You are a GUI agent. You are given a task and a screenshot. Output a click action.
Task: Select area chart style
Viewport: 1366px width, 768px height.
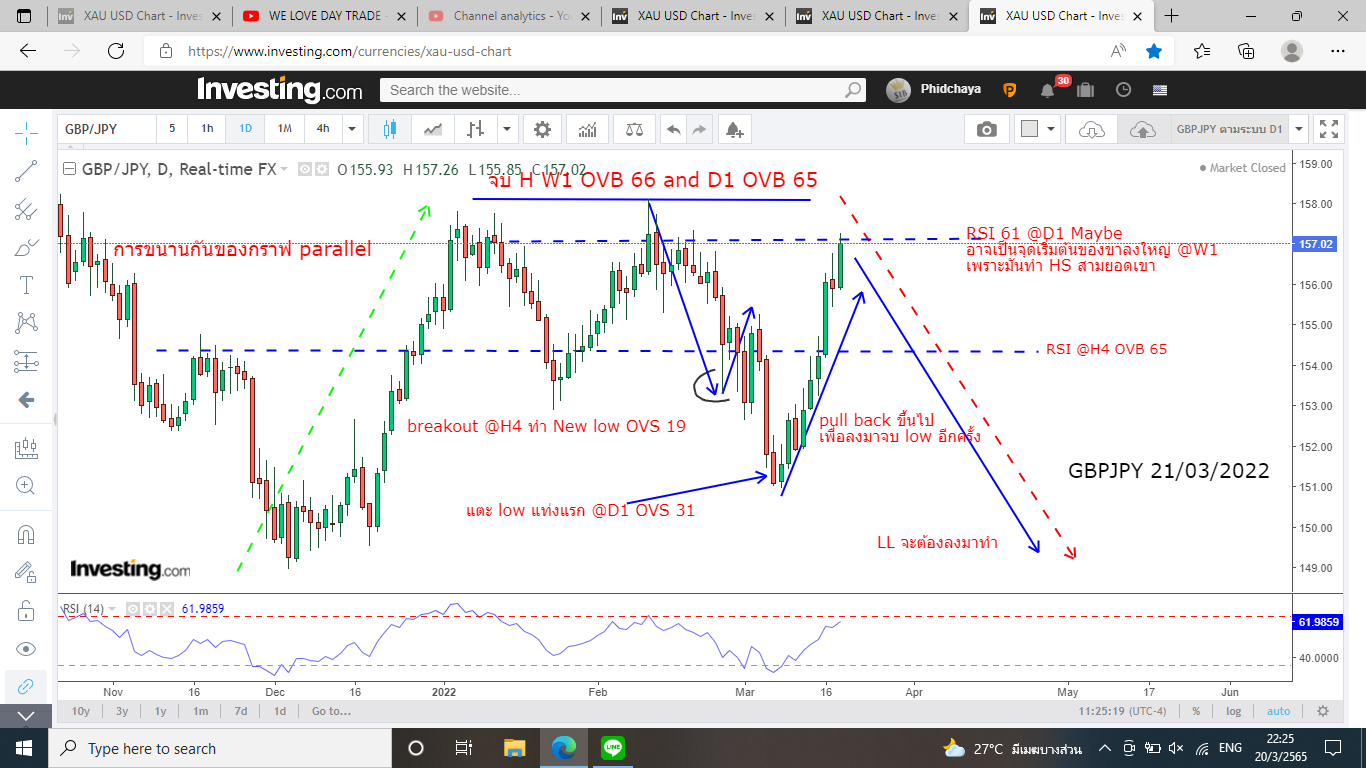433,129
